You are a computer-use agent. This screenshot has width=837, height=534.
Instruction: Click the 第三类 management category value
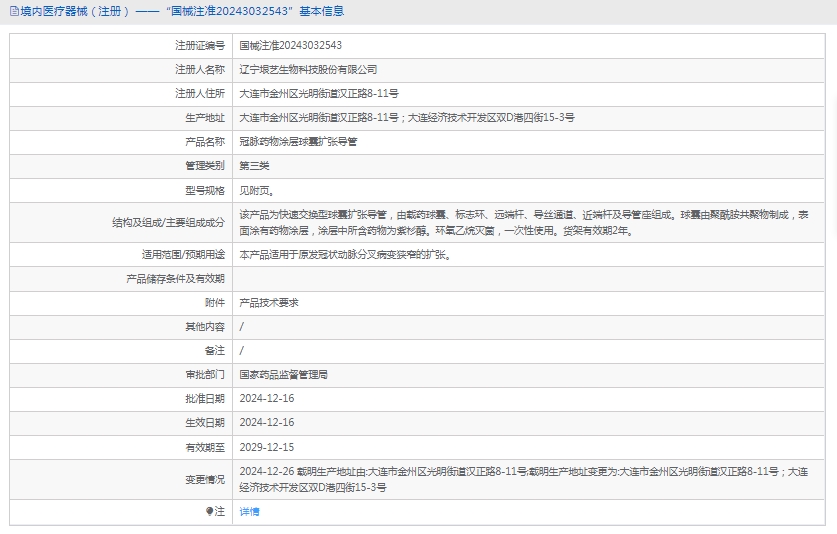254,166
